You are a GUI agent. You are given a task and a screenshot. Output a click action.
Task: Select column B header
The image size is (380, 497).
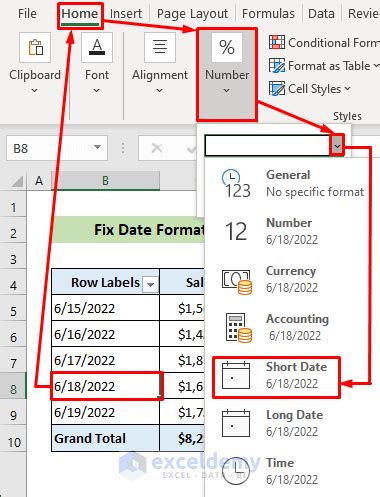point(105,181)
